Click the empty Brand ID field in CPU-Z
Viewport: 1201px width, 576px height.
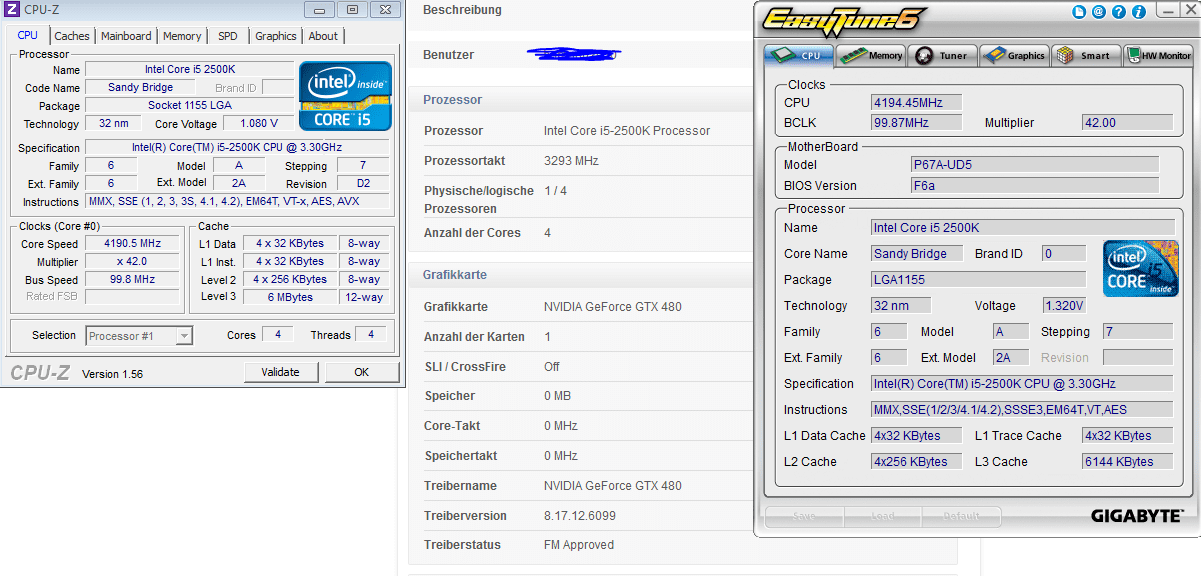pyautogui.click(x=278, y=88)
